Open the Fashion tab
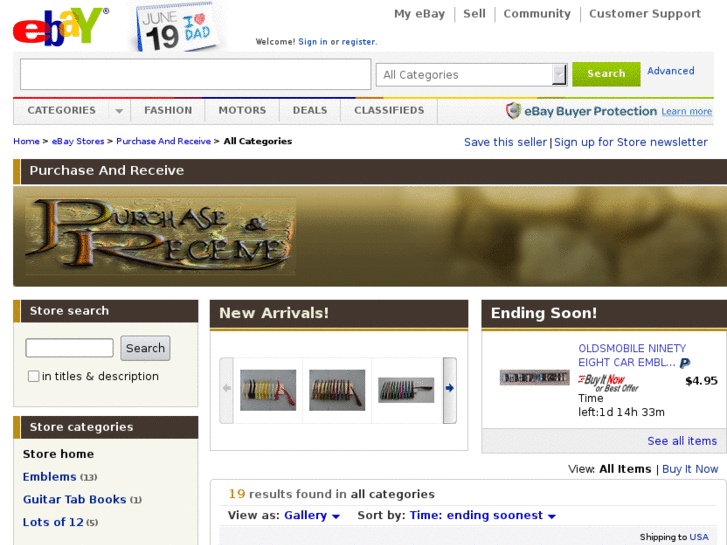The image size is (727, 545). (x=168, y=110)
